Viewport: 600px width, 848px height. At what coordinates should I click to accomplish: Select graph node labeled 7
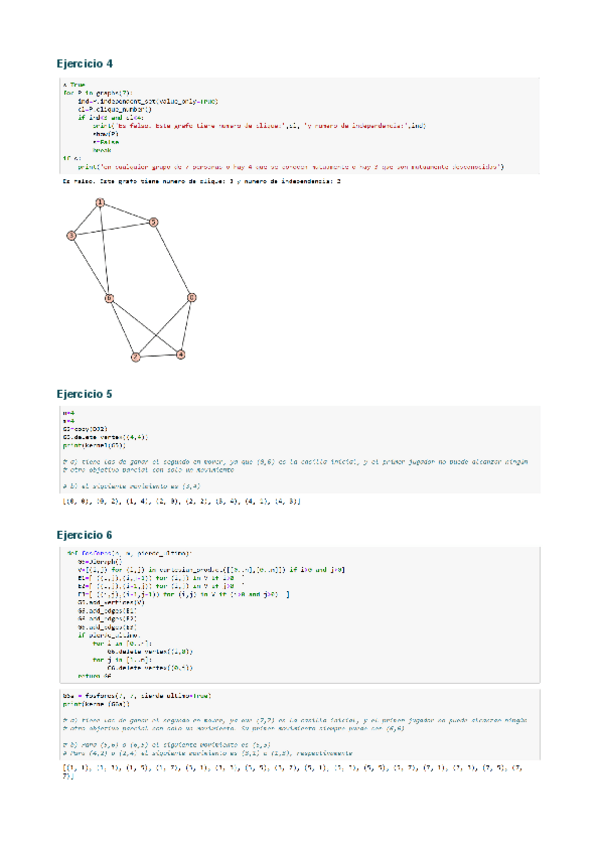(135, 356)
